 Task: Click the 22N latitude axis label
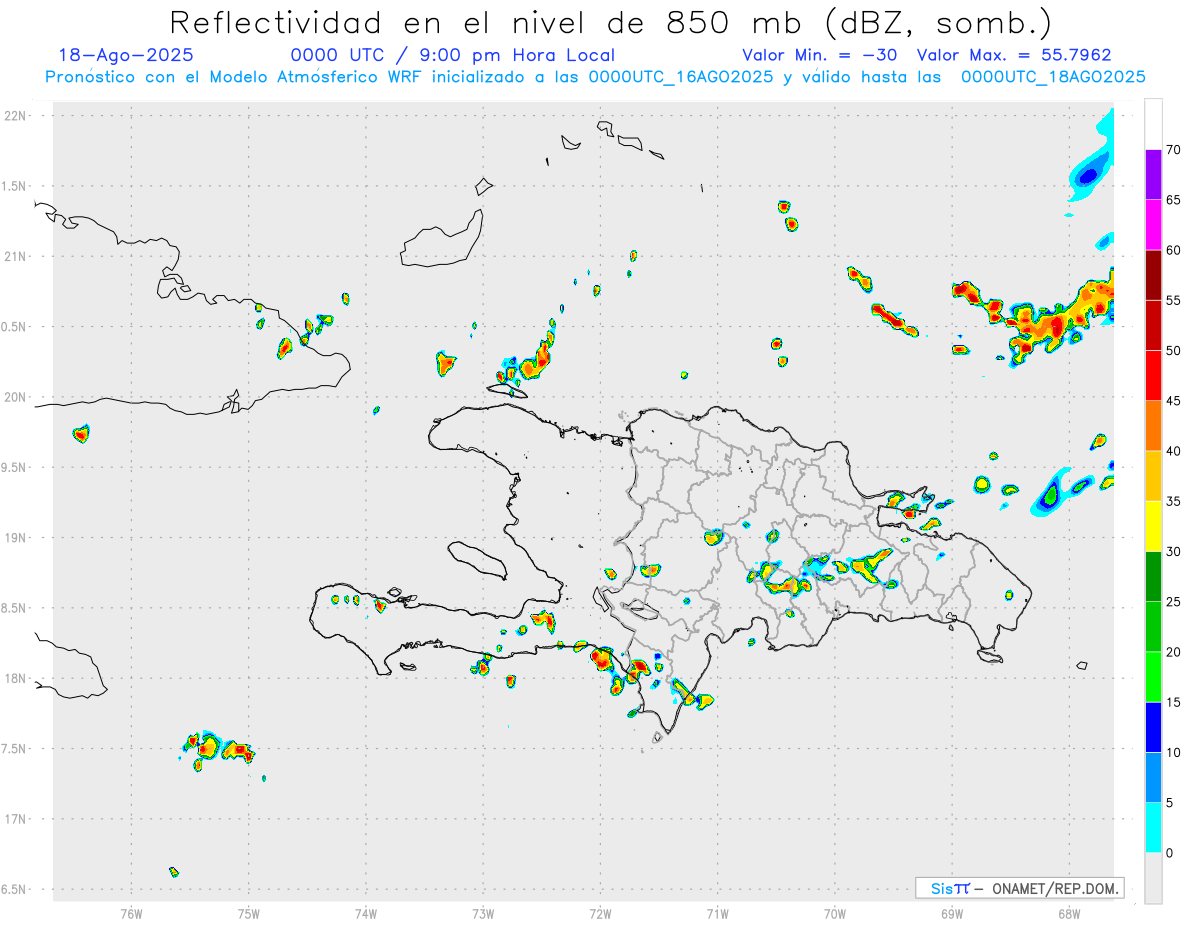coord(17,116)
